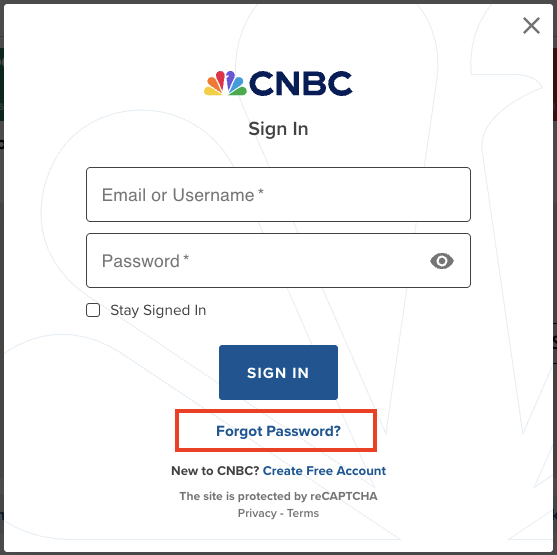Screen dimensions: 557x555
Task: Focus the Password input field
Action: tap(278, 261)
